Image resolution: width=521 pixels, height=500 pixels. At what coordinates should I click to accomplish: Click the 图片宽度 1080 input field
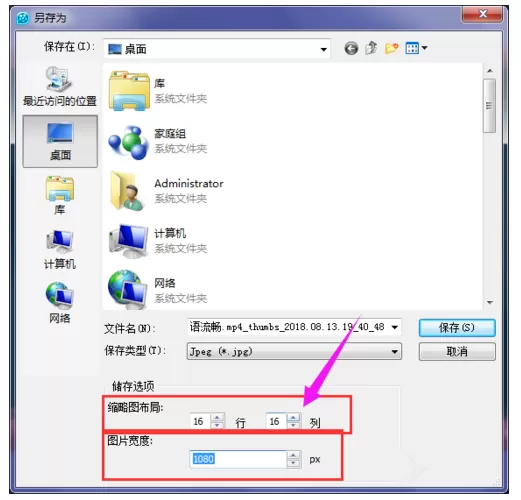point(238,459)
